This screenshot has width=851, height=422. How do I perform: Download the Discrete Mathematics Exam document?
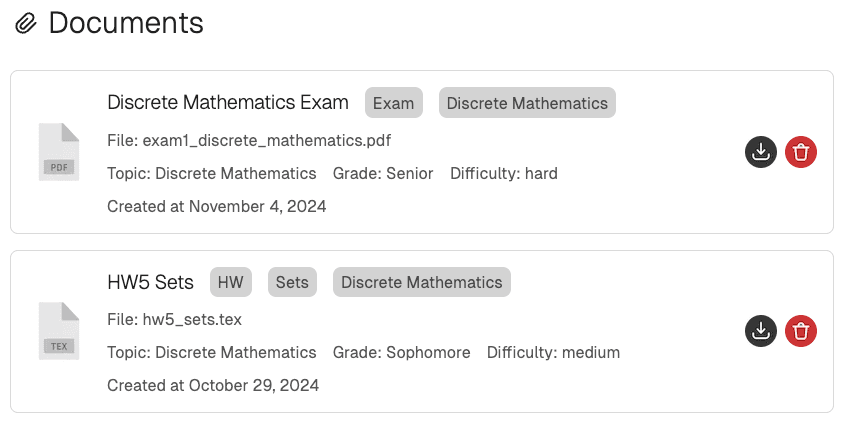click(761, 152)
